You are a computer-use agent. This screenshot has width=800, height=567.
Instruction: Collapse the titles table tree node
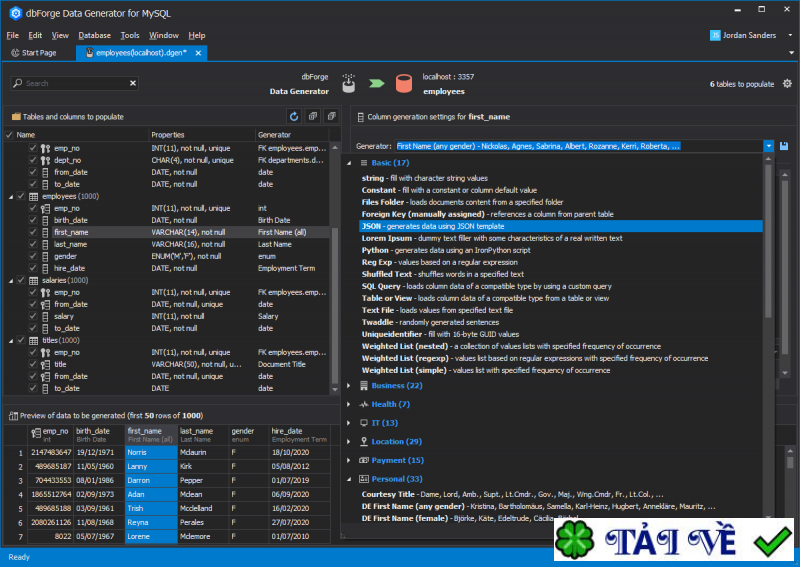click(9, 340)
